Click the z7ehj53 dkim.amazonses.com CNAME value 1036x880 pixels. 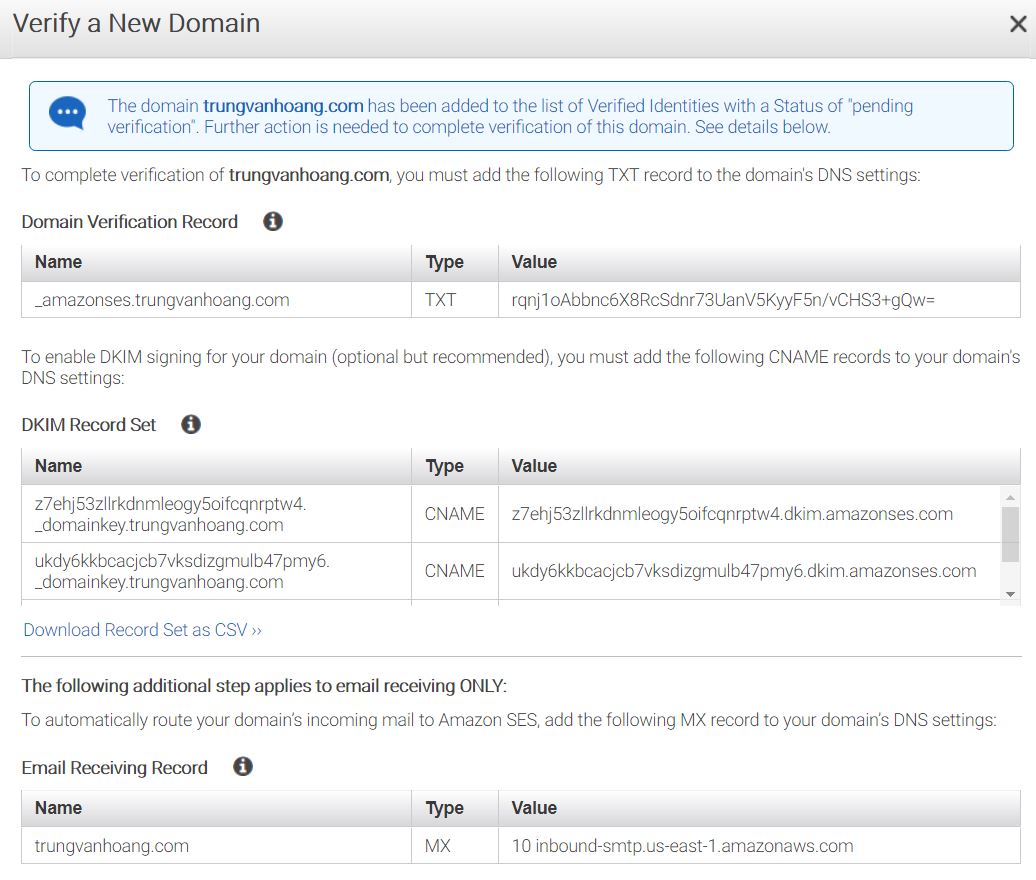[732, 514]
